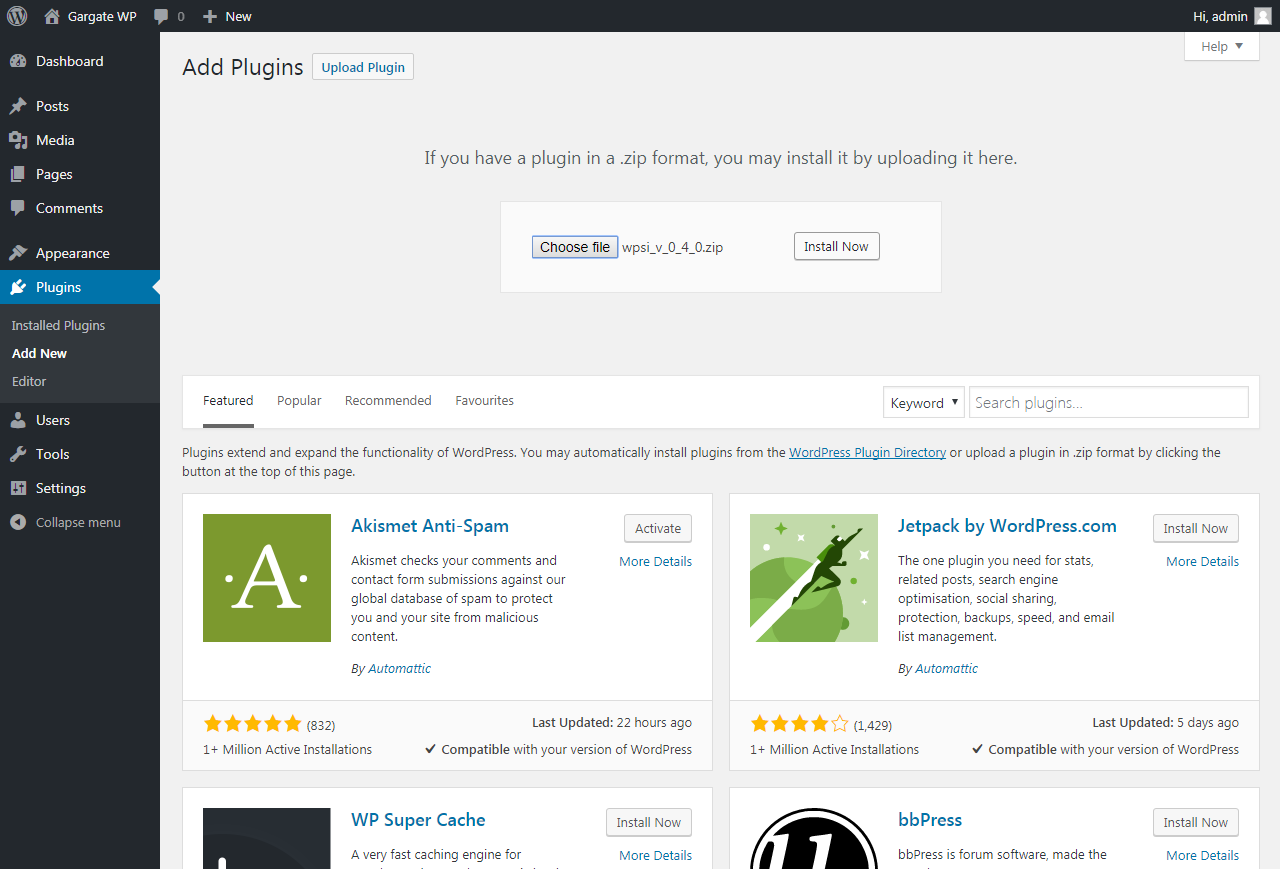This screenshot has height=869, width=1280.
Task: Install the Jetpack plugin now
Action: click(1196, 528)
